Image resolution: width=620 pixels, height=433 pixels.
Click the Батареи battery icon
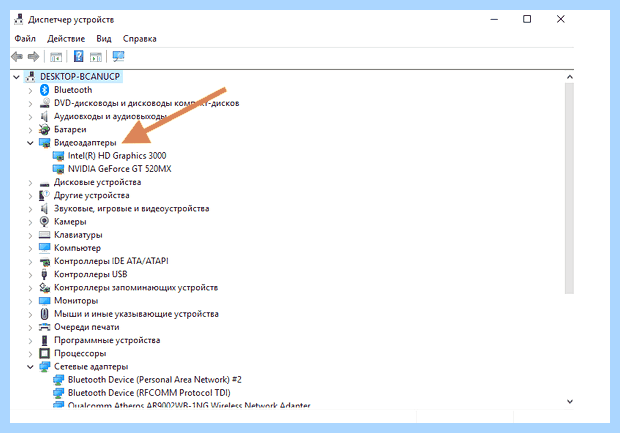click(x=44, y=129)
